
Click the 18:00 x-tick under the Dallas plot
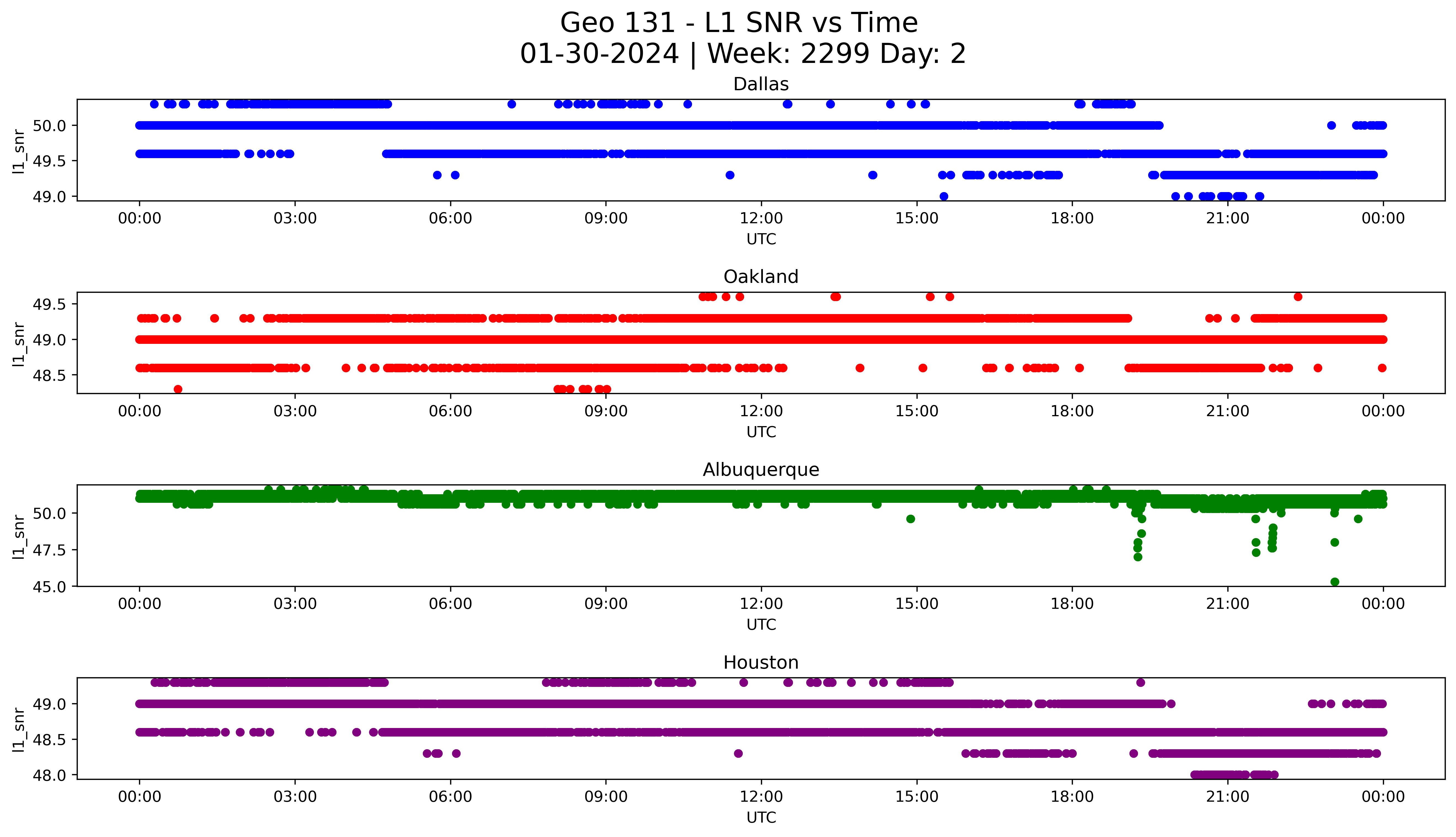point(1072,219)
